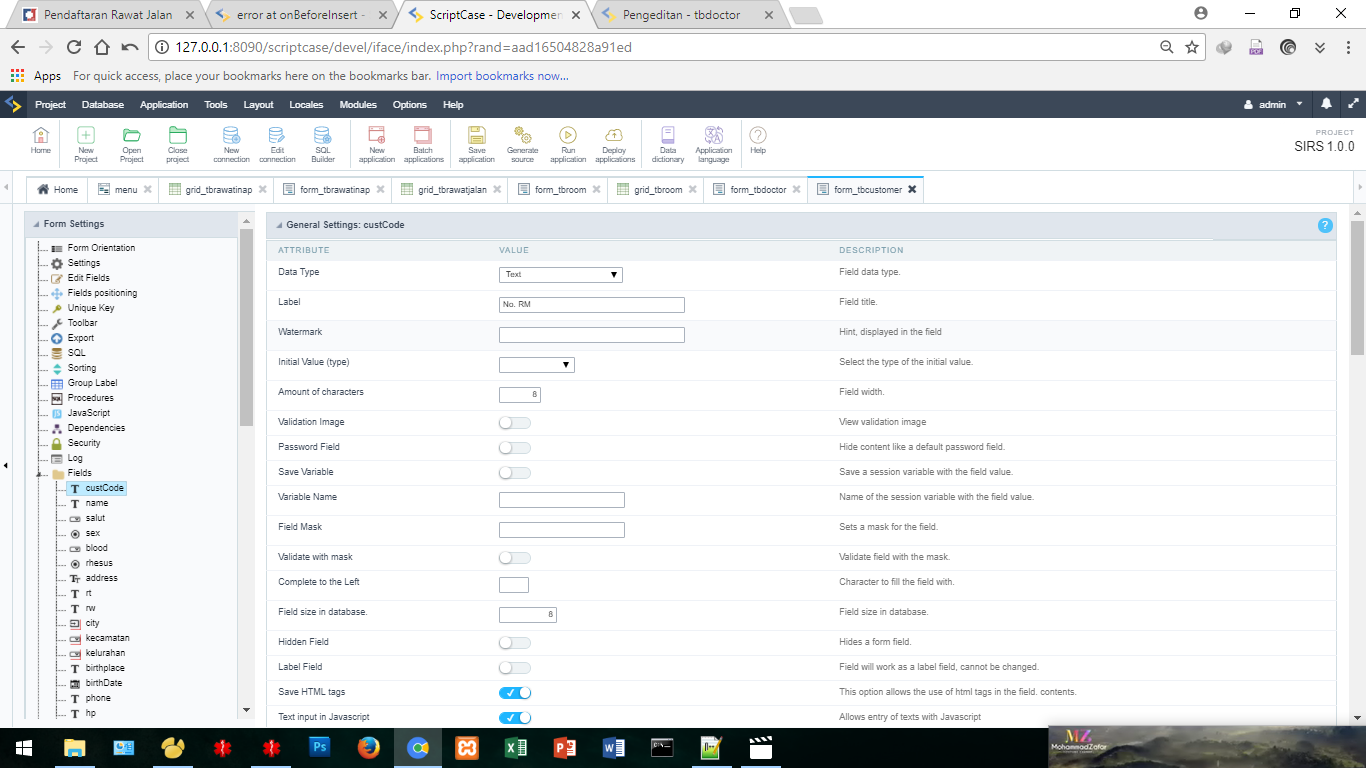Open the New connection tool
The height and width of the screenshot is (768, 1366).
click(x=231, y=144)
